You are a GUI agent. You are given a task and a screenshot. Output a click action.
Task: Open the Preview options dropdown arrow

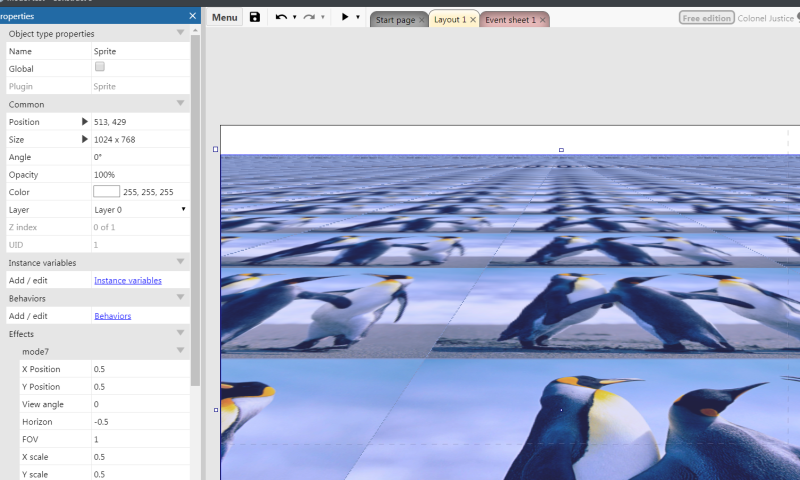[358, 17]
